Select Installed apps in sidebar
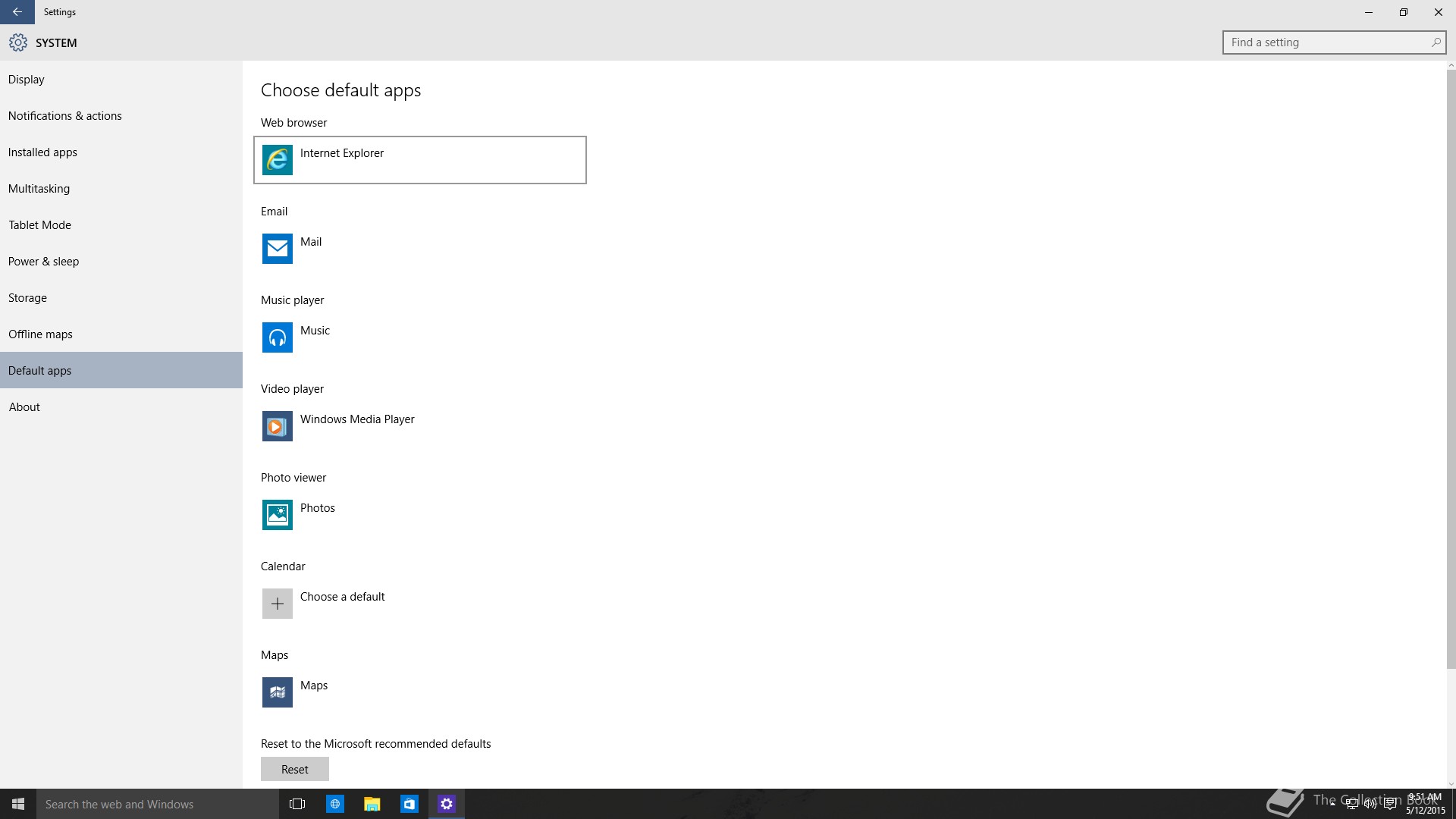Viewport: 1456px width, 819px height. coord(121,152)
